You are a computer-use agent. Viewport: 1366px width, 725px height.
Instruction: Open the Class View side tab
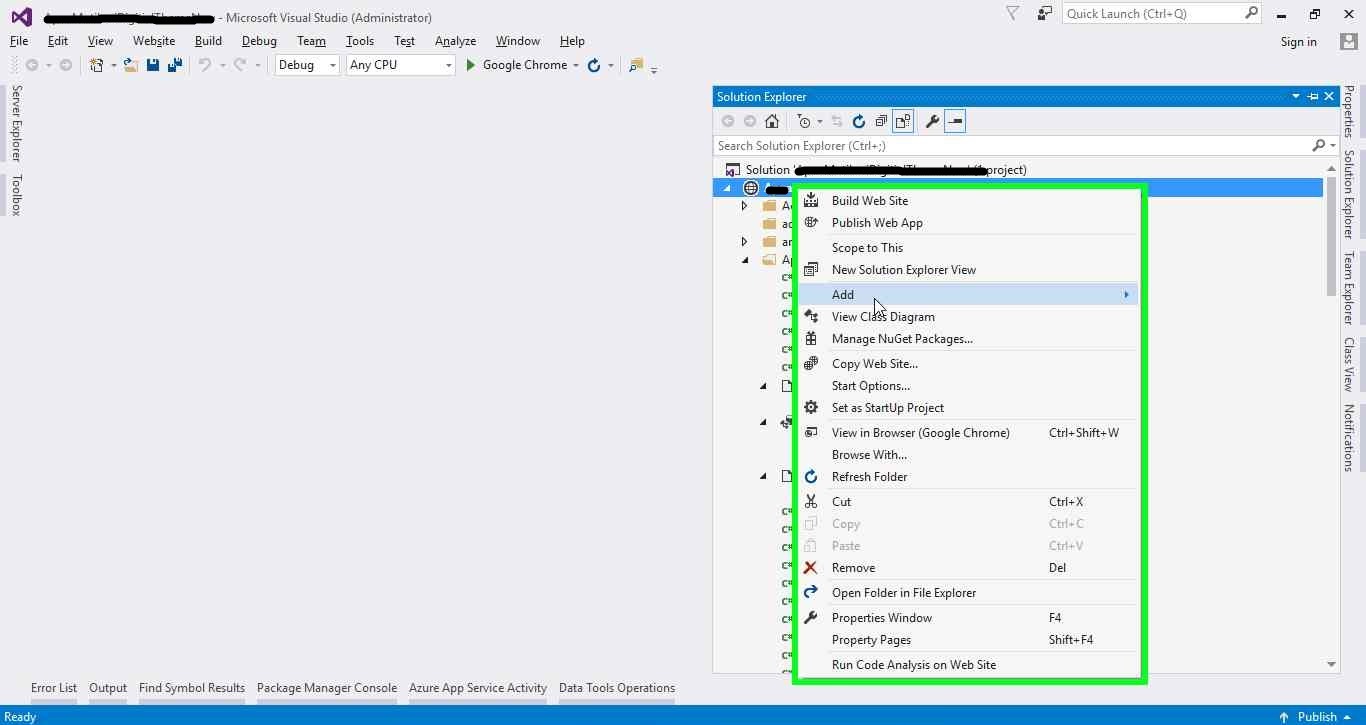tap(1349, 364)
